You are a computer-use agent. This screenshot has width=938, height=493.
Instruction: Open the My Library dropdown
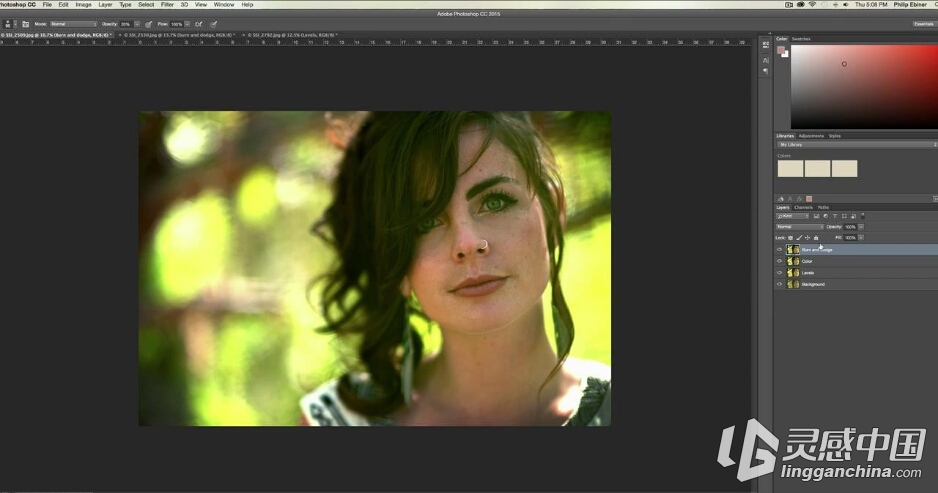(857, 145)
